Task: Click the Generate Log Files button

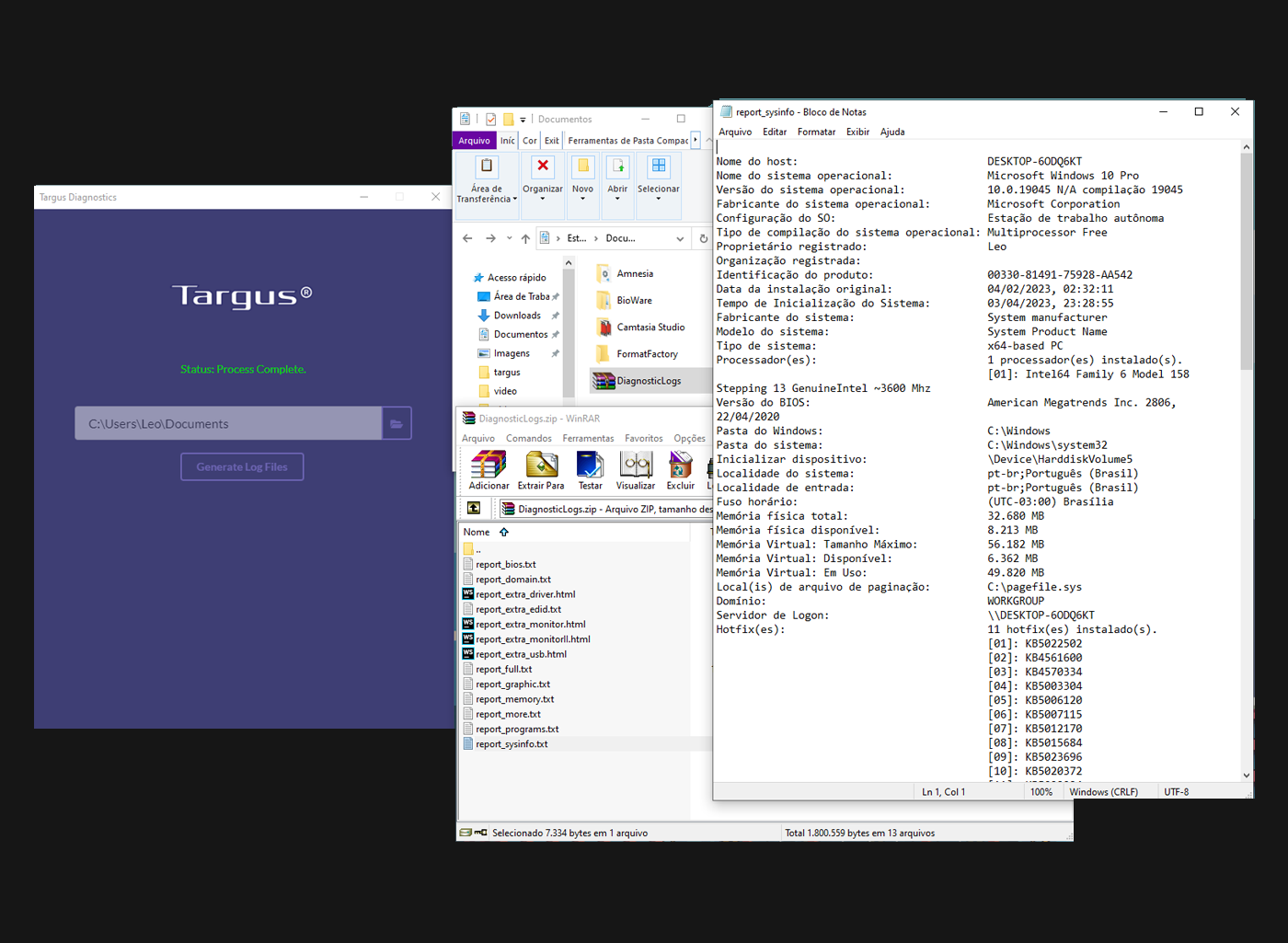Action: pos(242,467)
